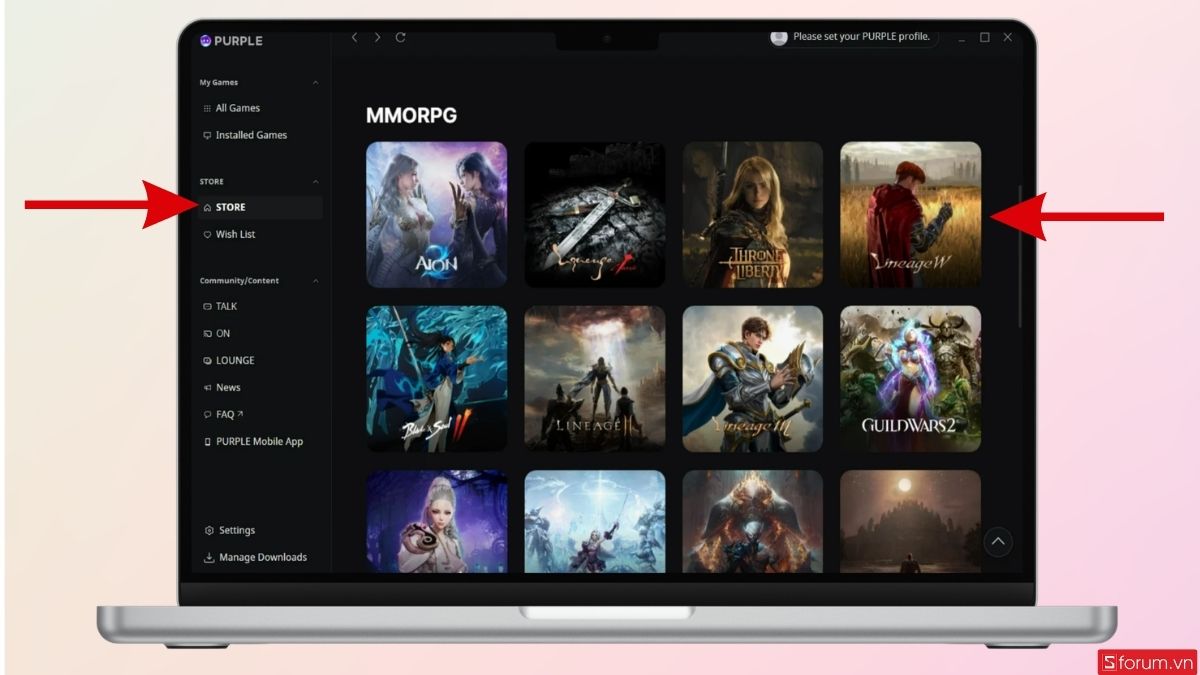Click the MMORPG section heading
The width and height of the screenshot is (1200, 675).
pos(411,115)
